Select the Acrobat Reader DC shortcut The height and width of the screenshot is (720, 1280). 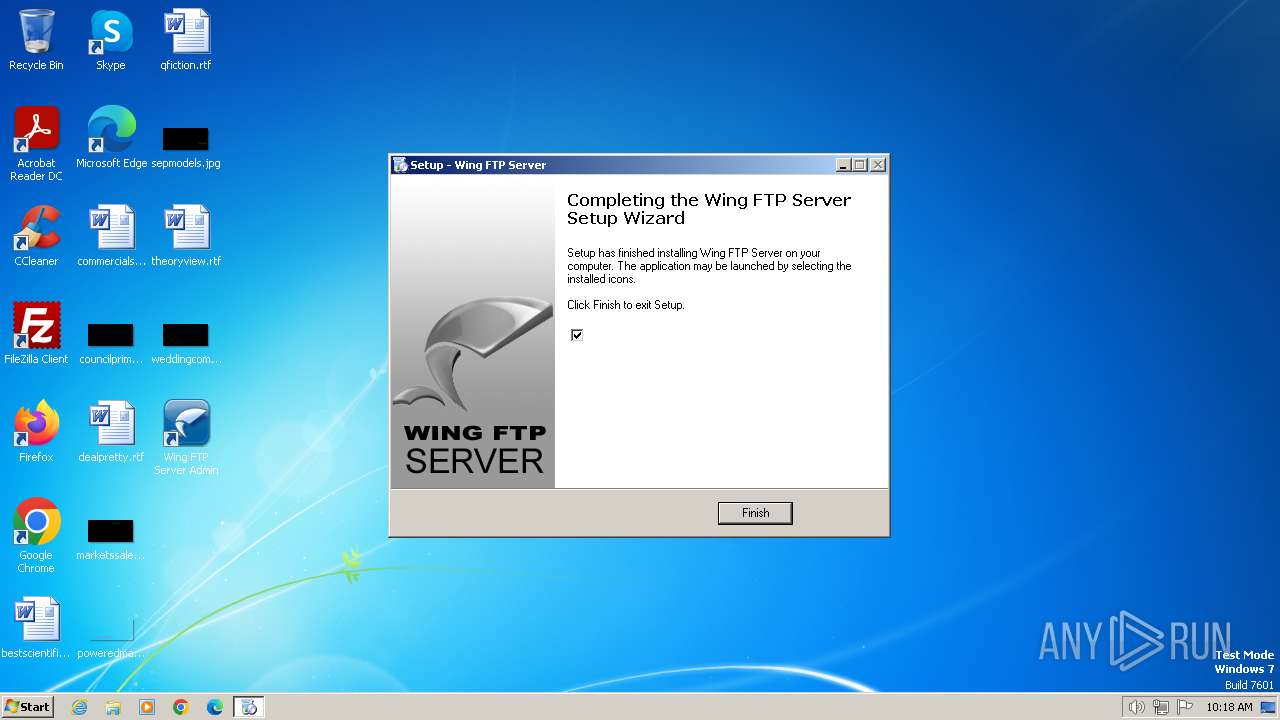[x=36, y=144]
